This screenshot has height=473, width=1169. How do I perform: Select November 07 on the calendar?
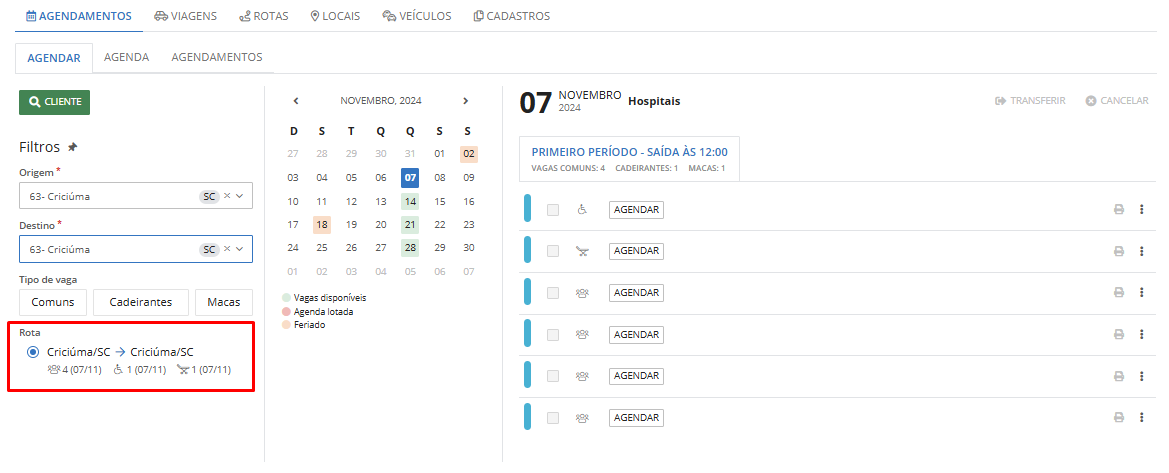click(410, 178)
